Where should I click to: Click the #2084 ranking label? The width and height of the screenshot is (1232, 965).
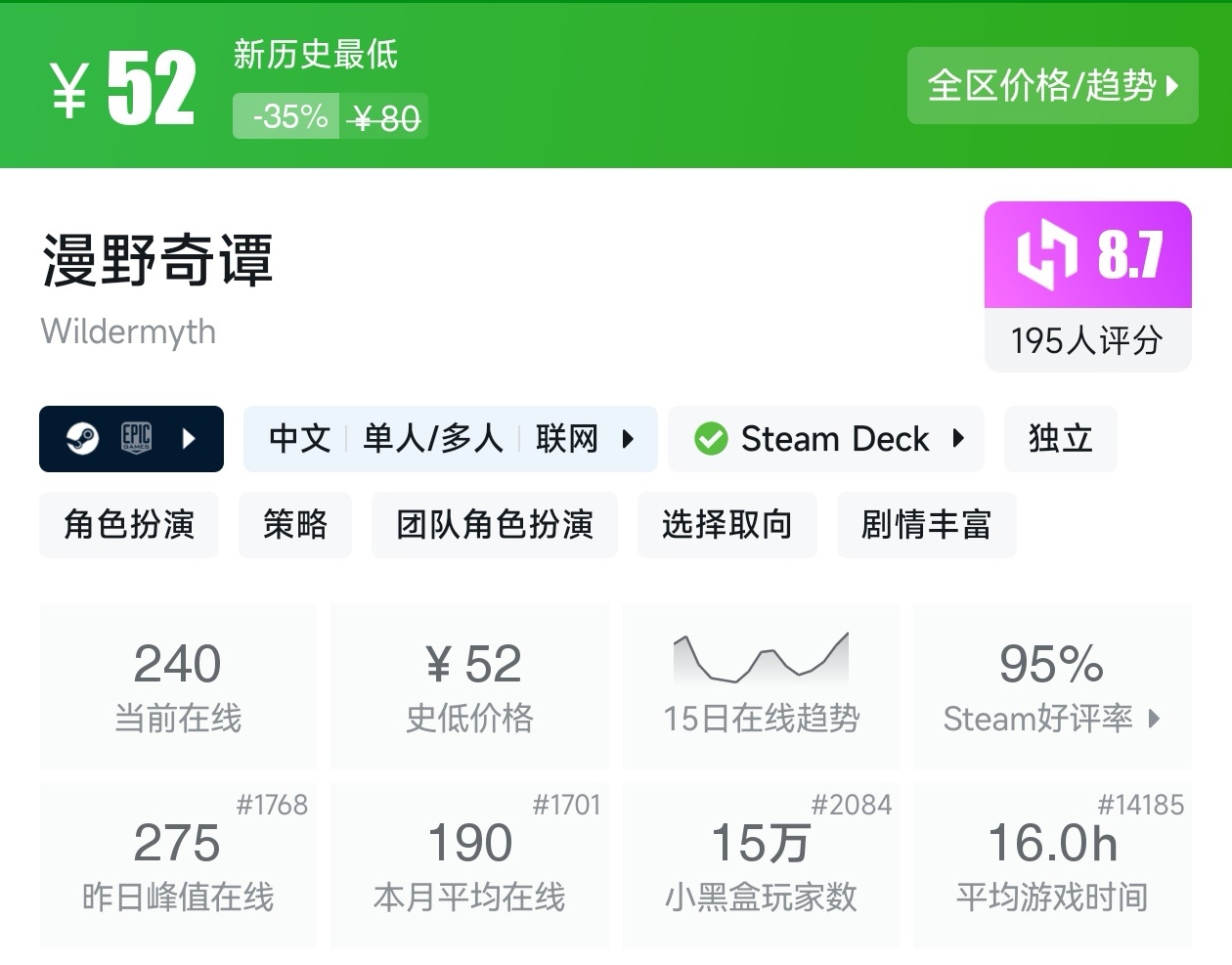coord(852,805)
